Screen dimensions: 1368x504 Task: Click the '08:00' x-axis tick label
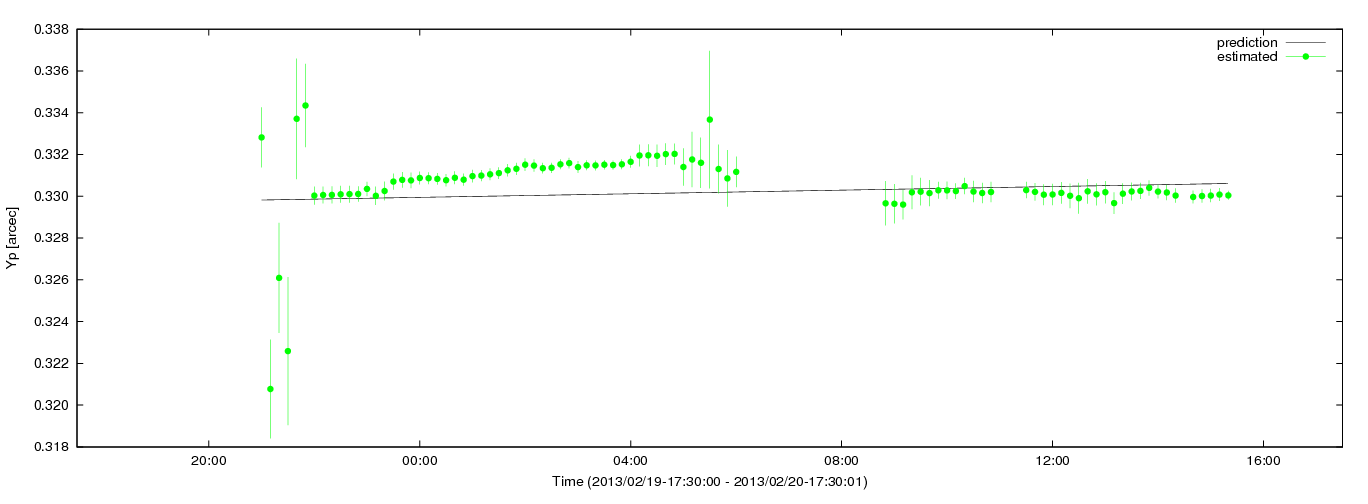click(841, 461)
